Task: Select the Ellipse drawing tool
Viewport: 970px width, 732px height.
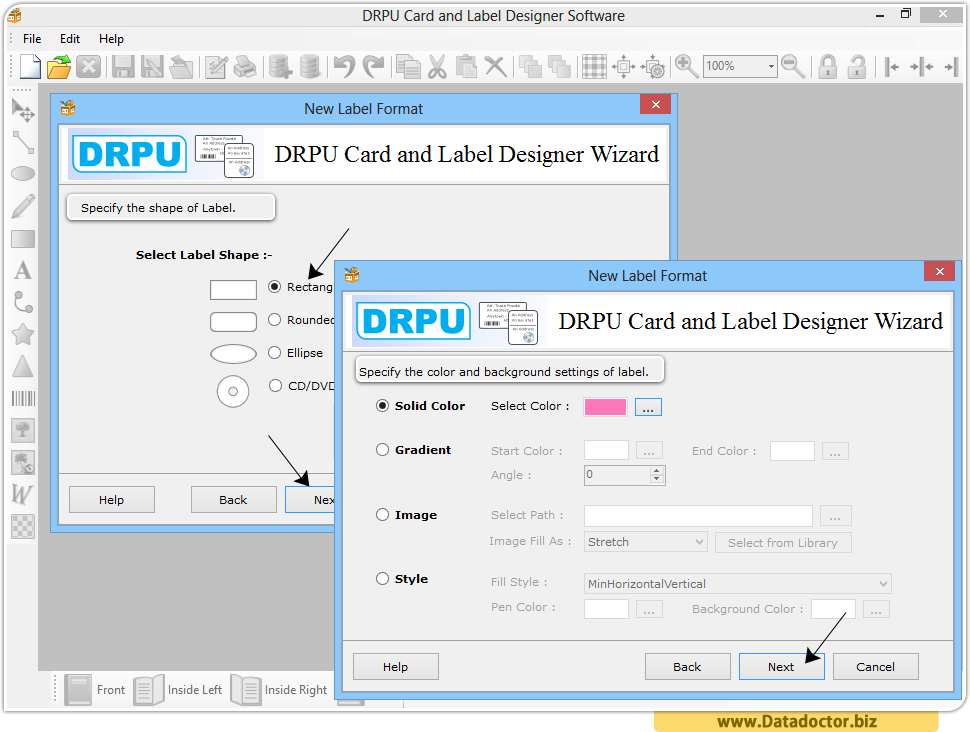Action: point(22,173)
